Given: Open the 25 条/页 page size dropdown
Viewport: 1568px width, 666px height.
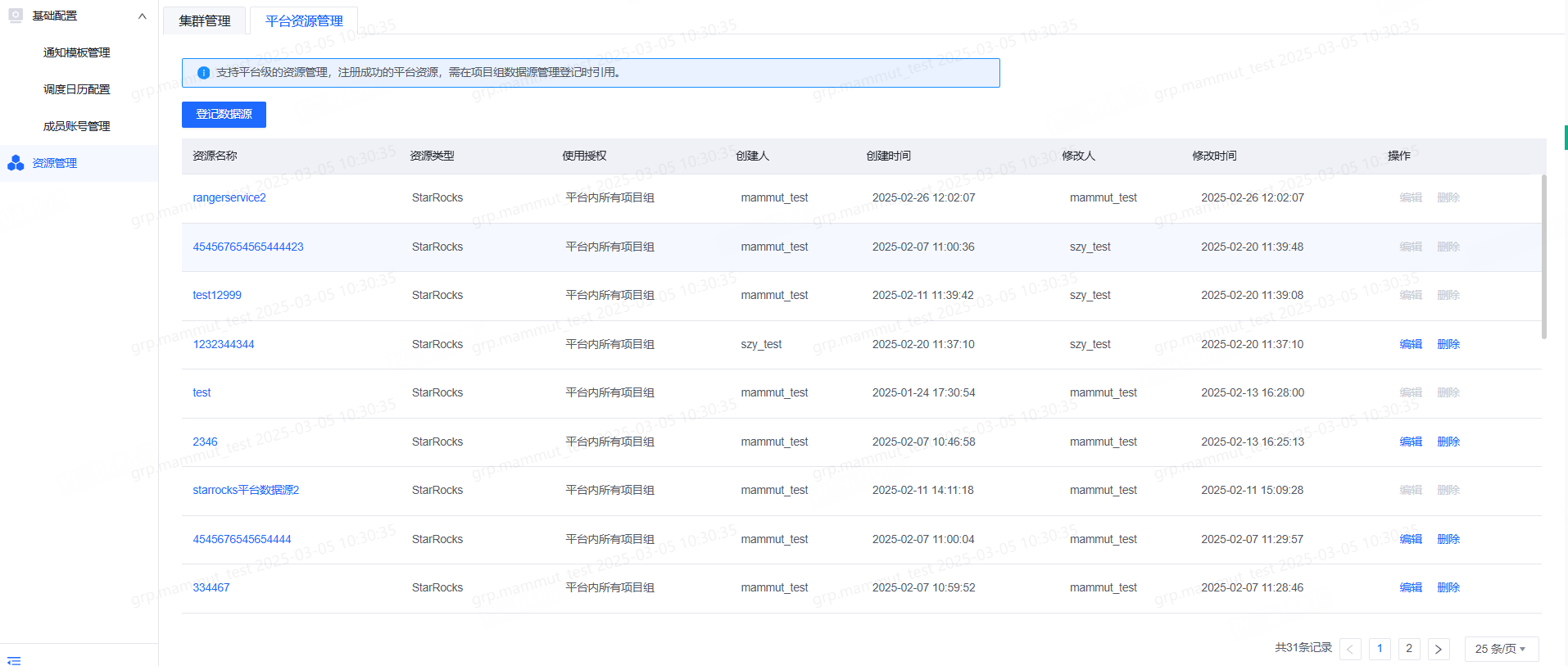Looking at the screenshot, I should (x=1502, y=649).
